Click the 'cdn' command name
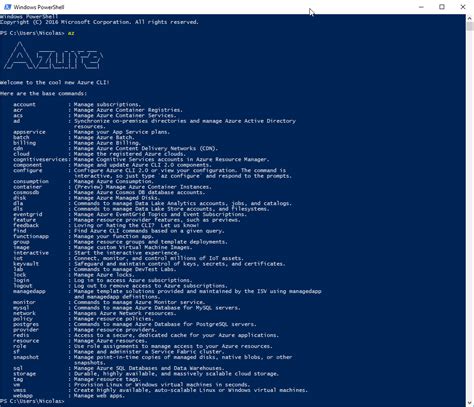 18,148
